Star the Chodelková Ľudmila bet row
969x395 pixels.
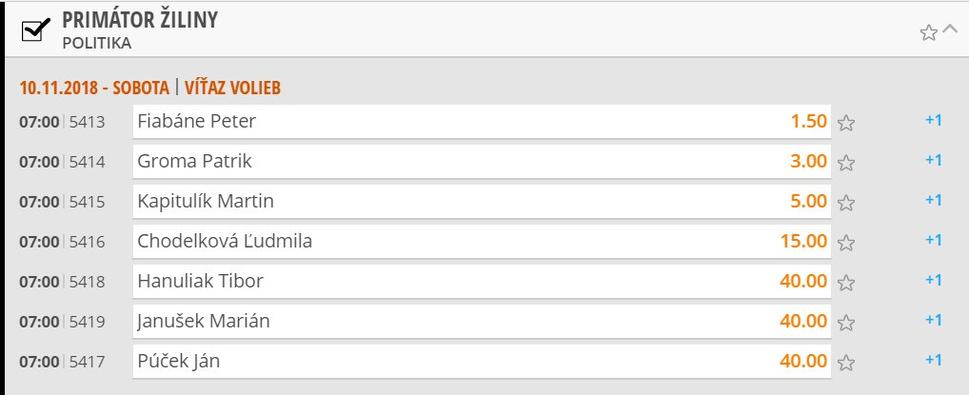[x=846, y=243]
